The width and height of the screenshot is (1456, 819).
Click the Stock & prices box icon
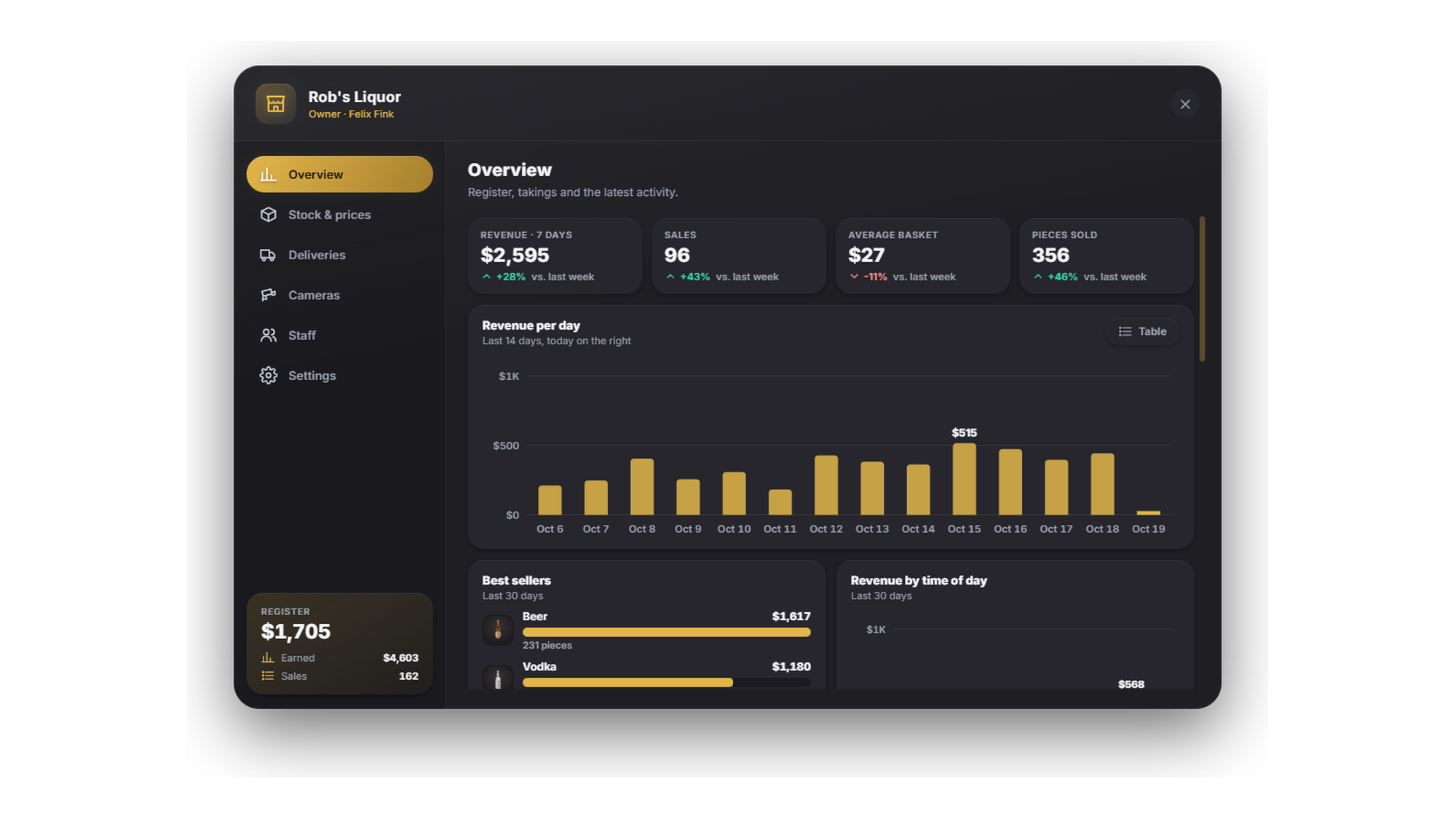pos(268,215)
